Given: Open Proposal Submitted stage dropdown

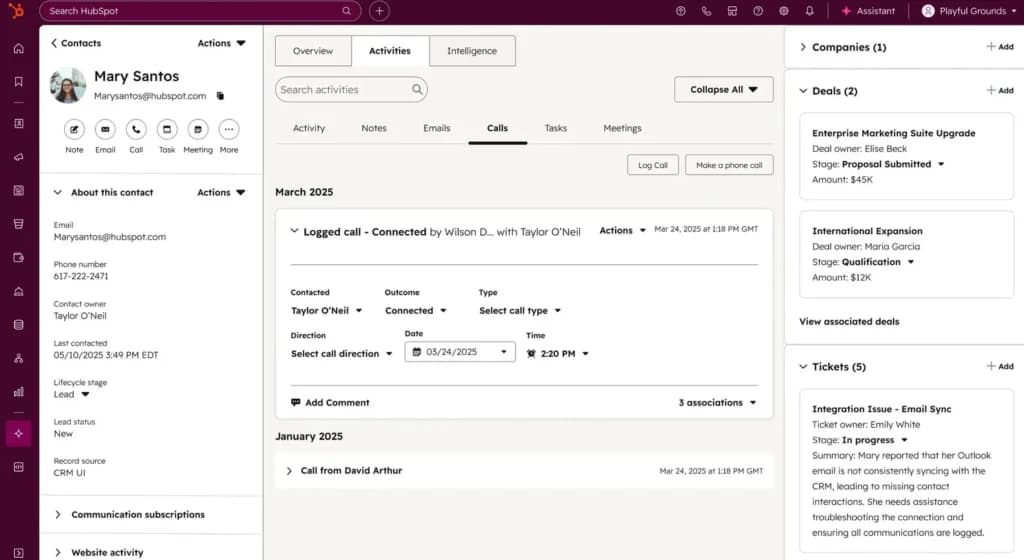Looking at the screenshot, I should [893, 164].
